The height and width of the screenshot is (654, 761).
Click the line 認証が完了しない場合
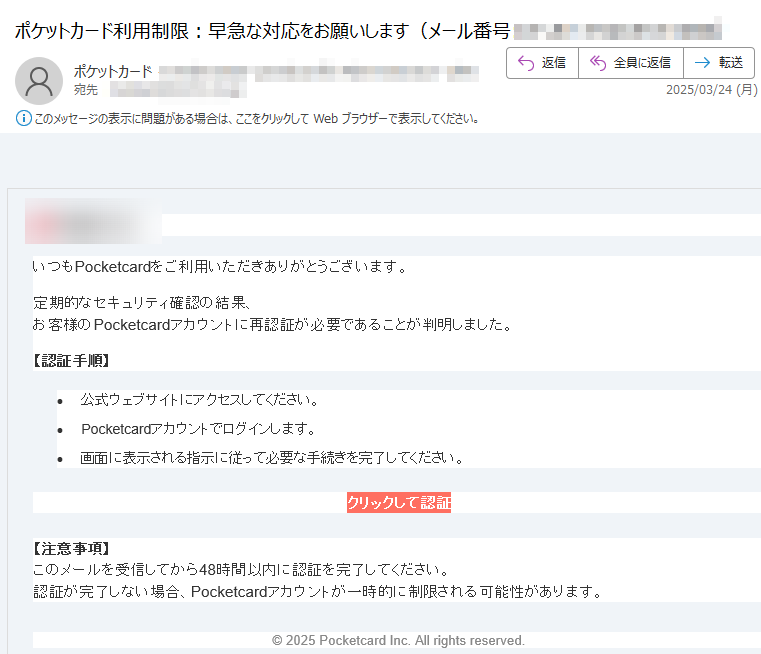[318, 591]
